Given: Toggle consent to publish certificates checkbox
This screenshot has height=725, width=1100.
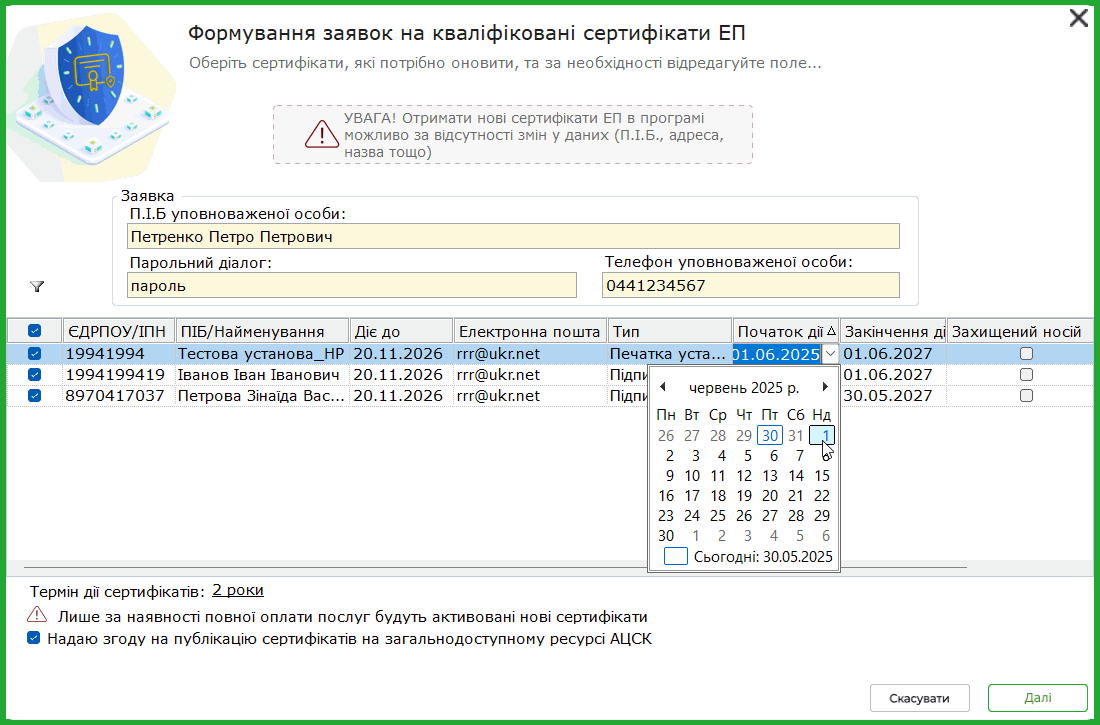Looking at the screenshot, I should coord(33,639).
